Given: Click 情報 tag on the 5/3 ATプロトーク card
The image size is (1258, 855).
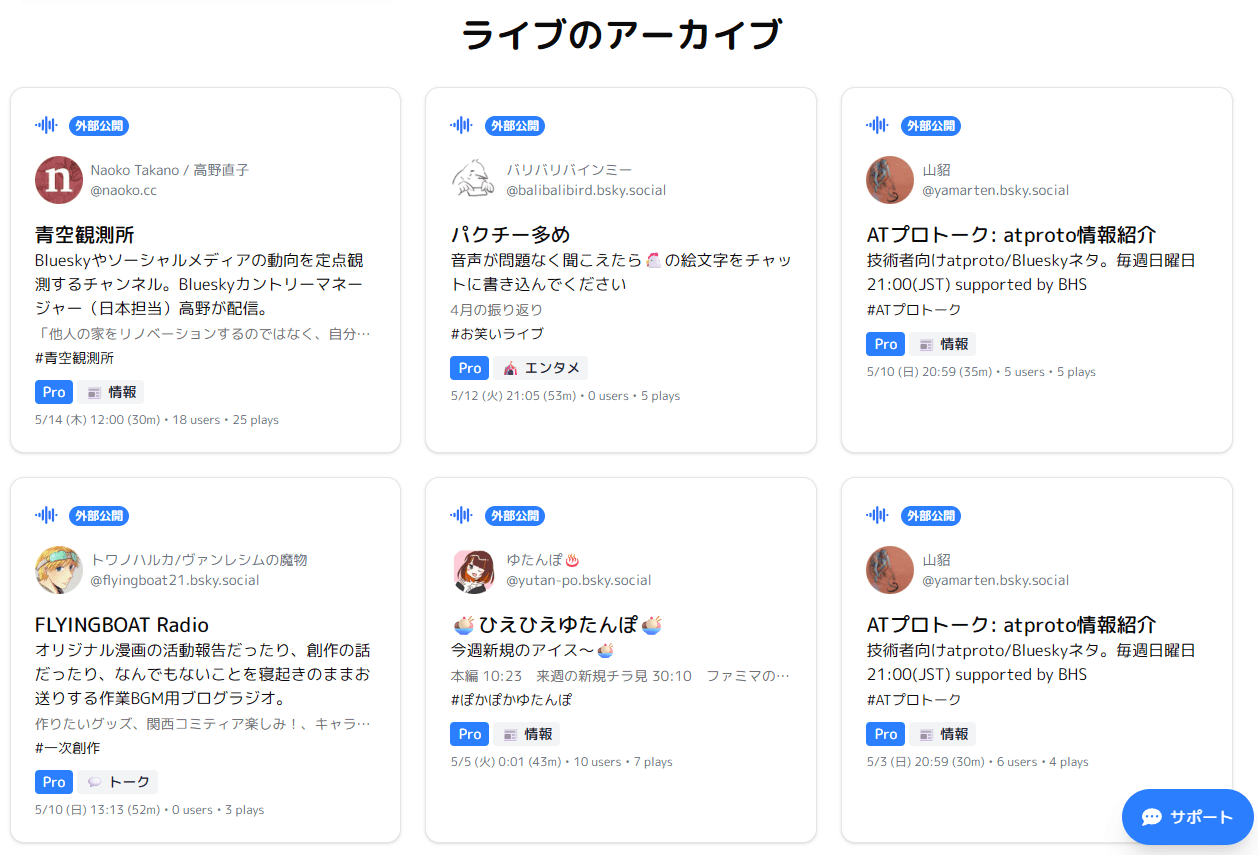Looking at the screenshot, I should click(x=942, y=734).
